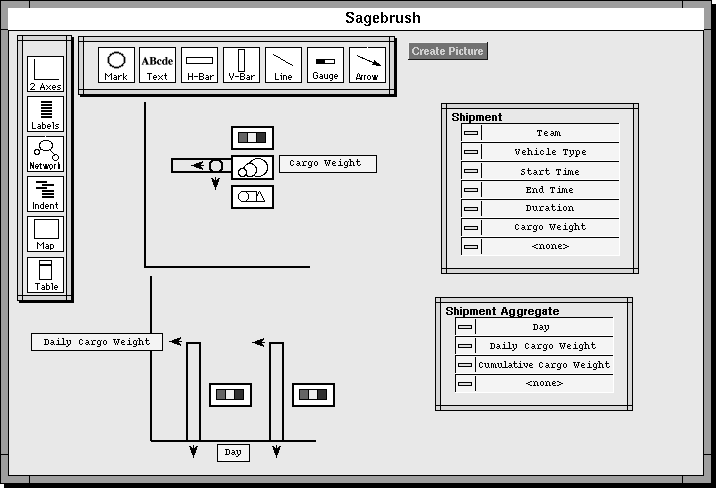Select the Mark tool with circle icon
717x488 pixels.
click(x=116, y=65)
